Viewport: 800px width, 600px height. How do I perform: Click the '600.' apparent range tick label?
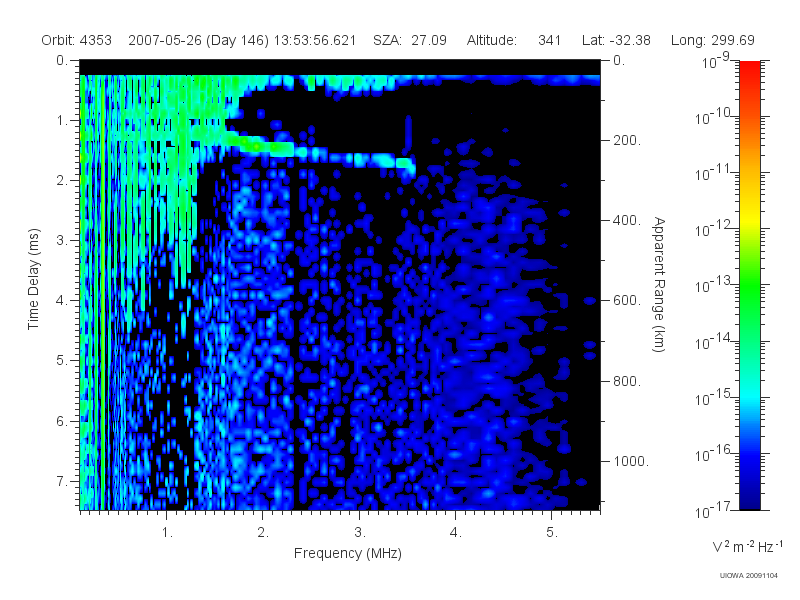[627, 301]
